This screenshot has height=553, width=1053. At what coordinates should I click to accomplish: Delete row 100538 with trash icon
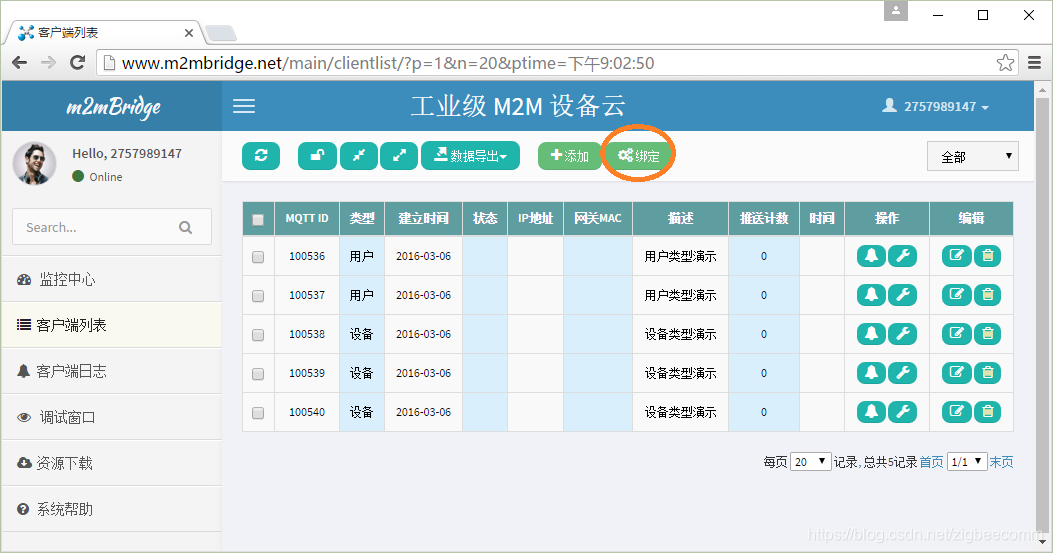(x=987, y=334)
